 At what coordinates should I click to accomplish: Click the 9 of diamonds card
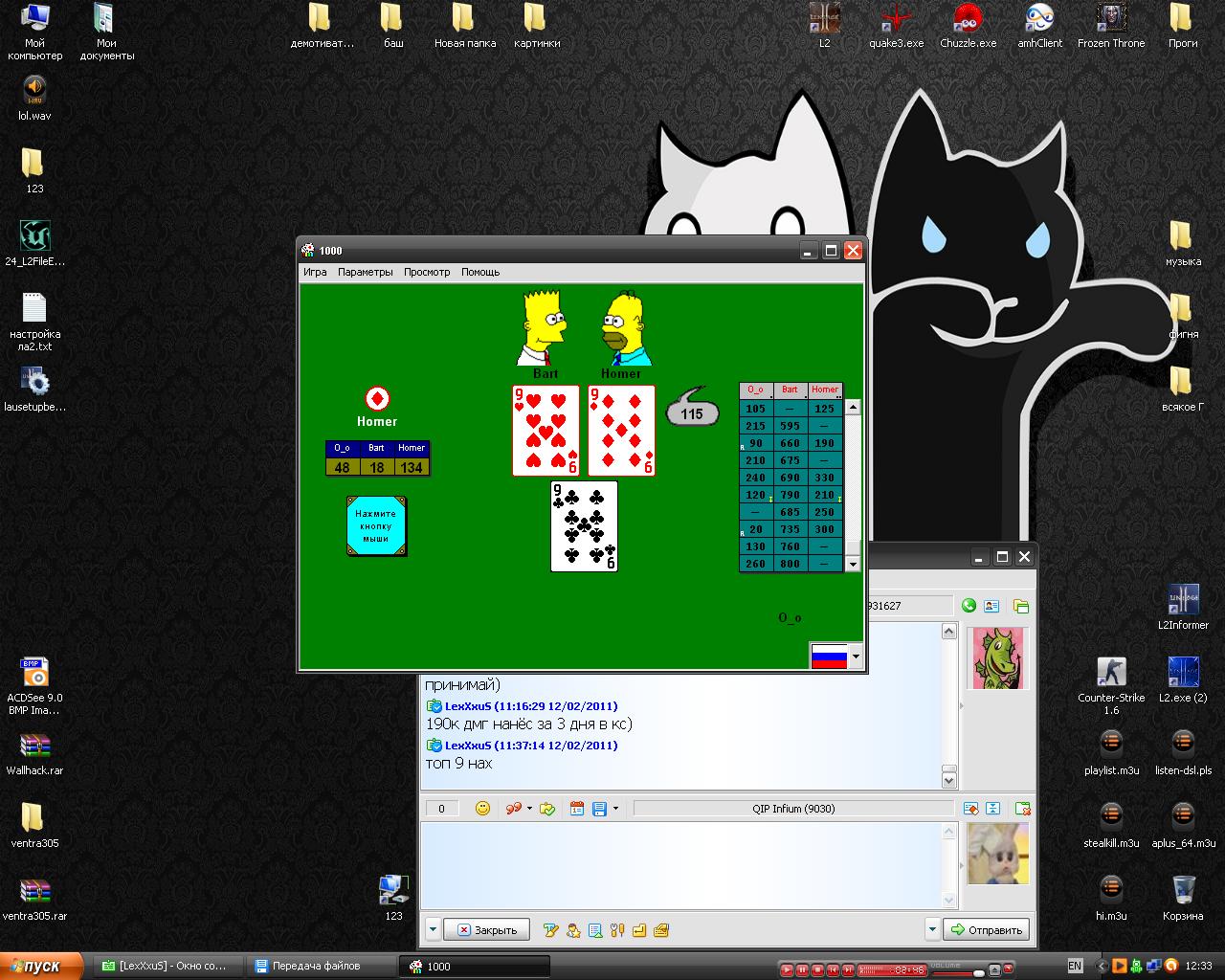(621, 431)
